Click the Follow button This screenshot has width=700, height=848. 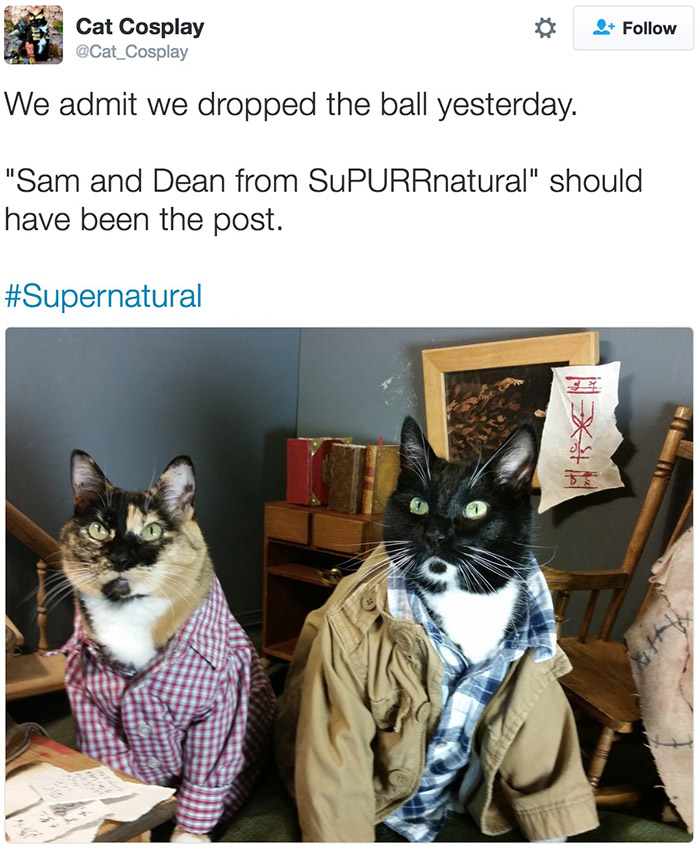click(633, 28)
